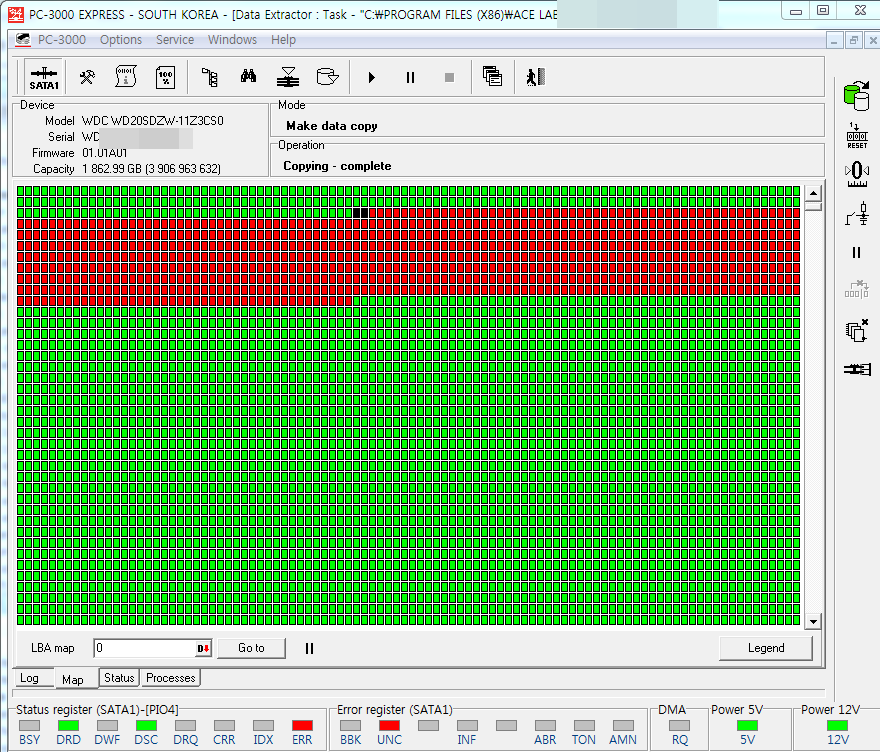Open the 100% copy icon
The height and width of the screenshot is (752, 880).
click(x=165, y=77)
